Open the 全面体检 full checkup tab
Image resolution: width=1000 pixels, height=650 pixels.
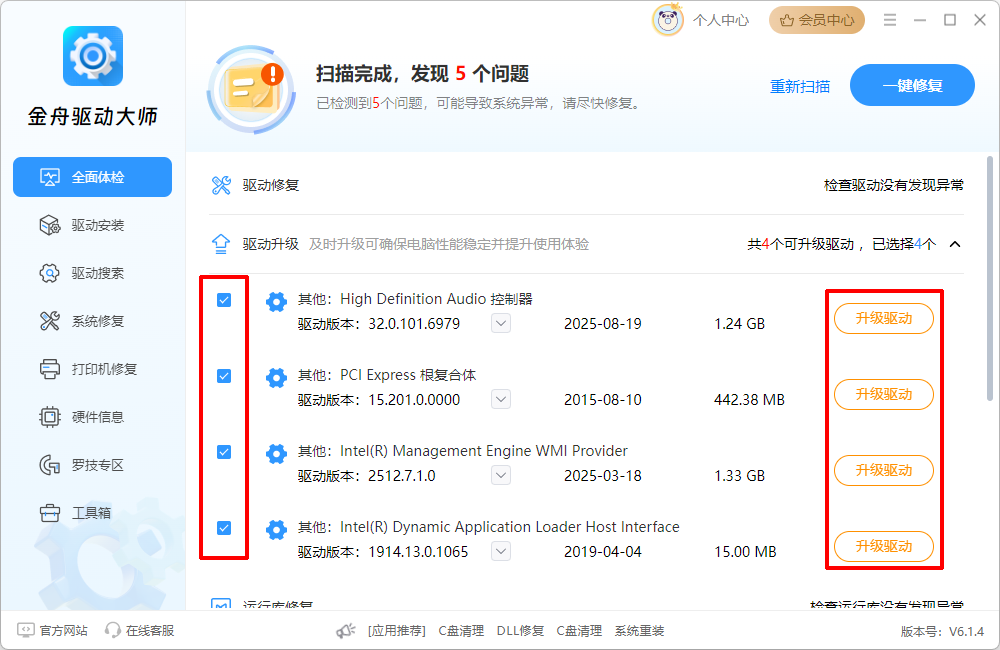click(92, 177)
